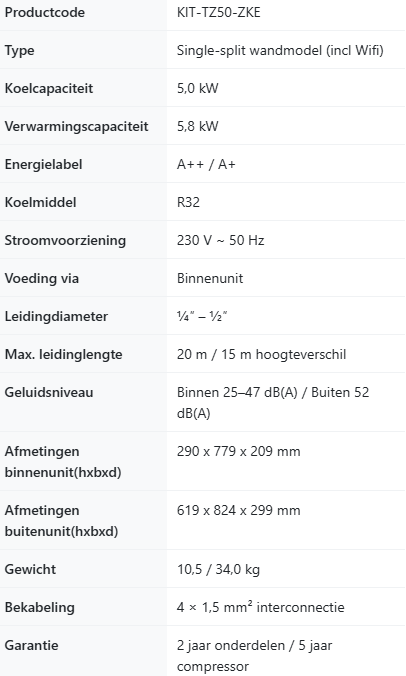Image resolution: width=406 pixels, height=676 pixels.
Task: Select the 230 V ~ 50 Hz value
Action: [220, 240]
